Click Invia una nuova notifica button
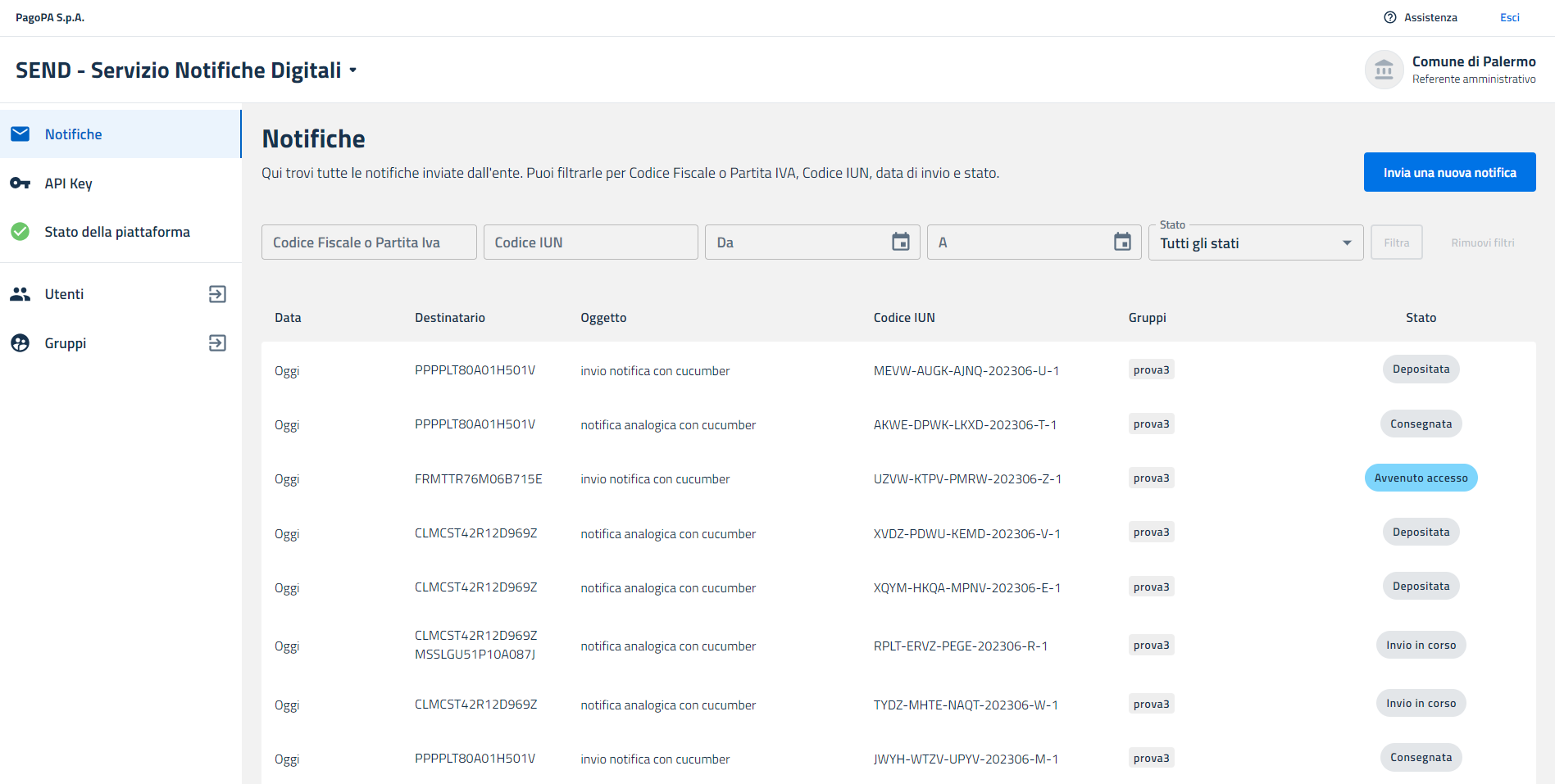This screenshot has height=784, width=1555. [1449, 172]
